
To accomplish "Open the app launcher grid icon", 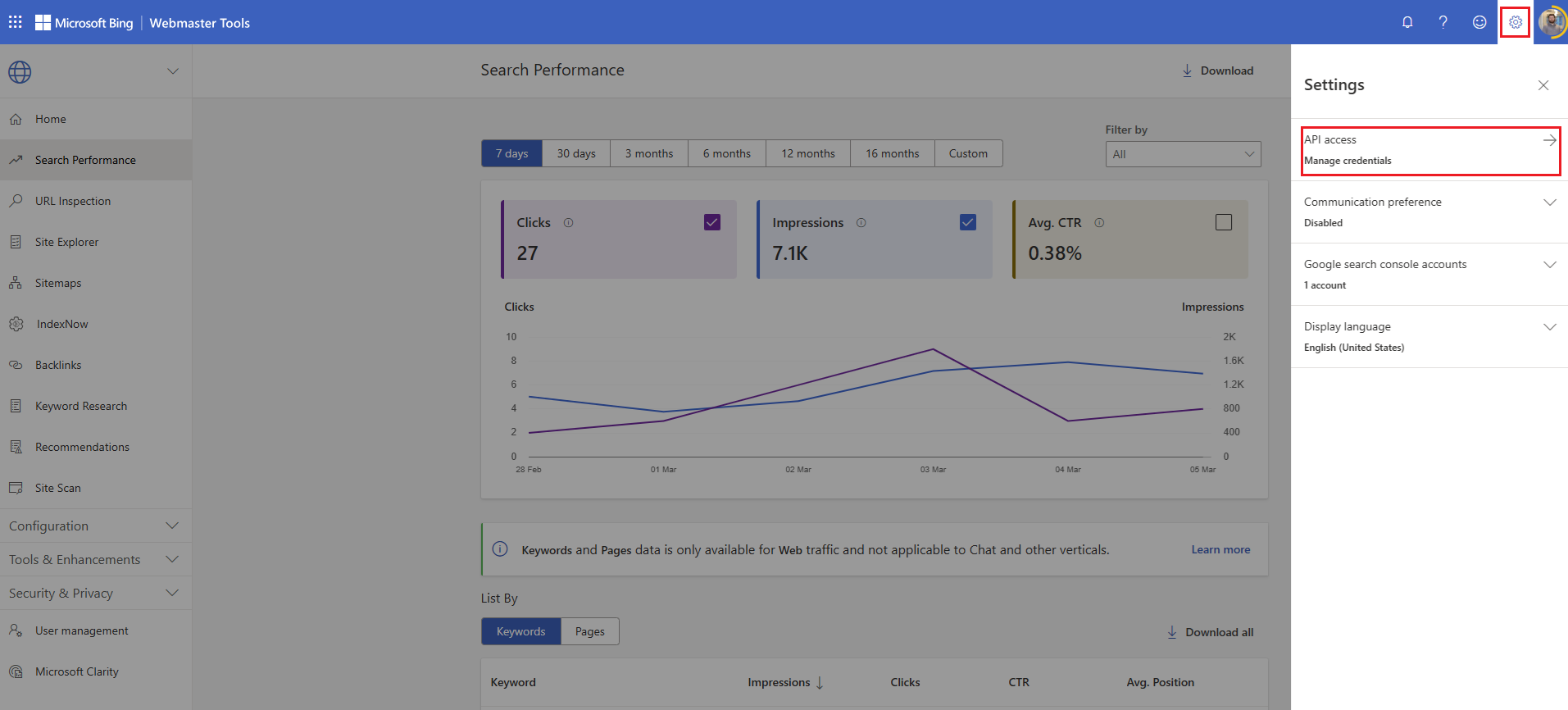I will (x=16, y=22).
